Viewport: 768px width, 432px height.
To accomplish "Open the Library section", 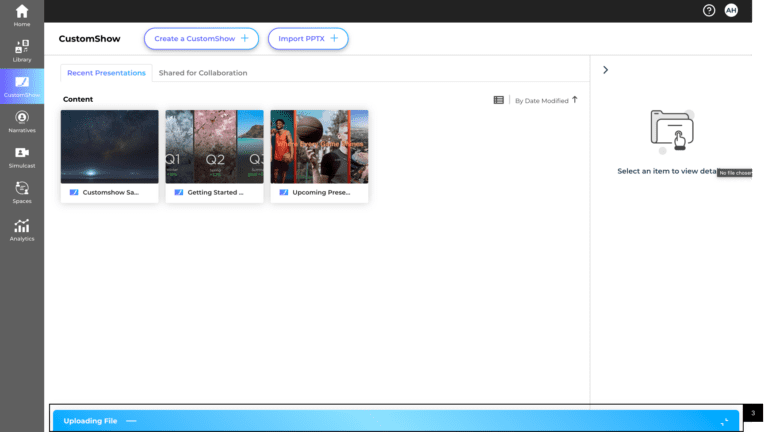I will click(22, 51).
